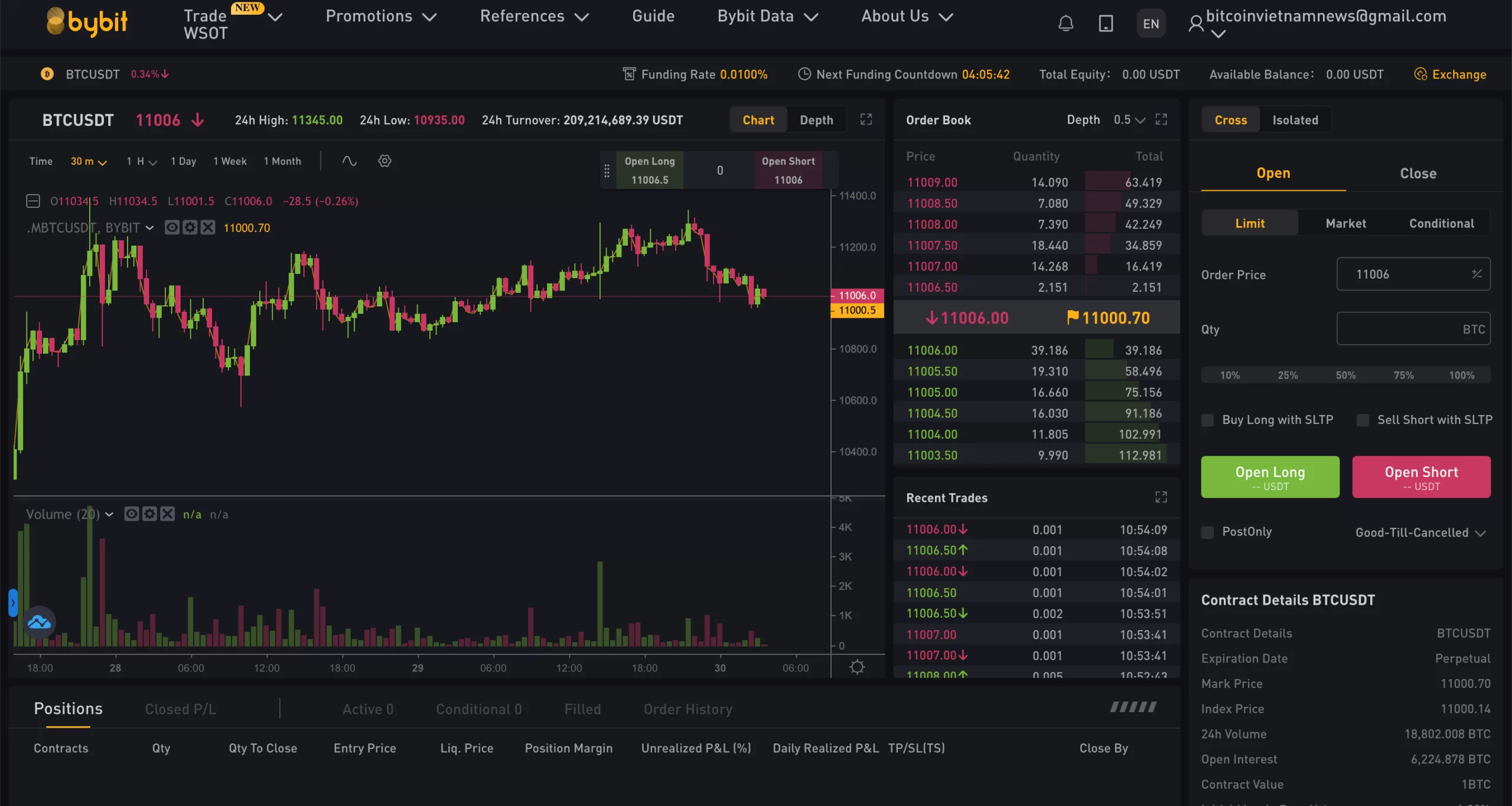Switch view to Depth chart

[x=816, y=120]
